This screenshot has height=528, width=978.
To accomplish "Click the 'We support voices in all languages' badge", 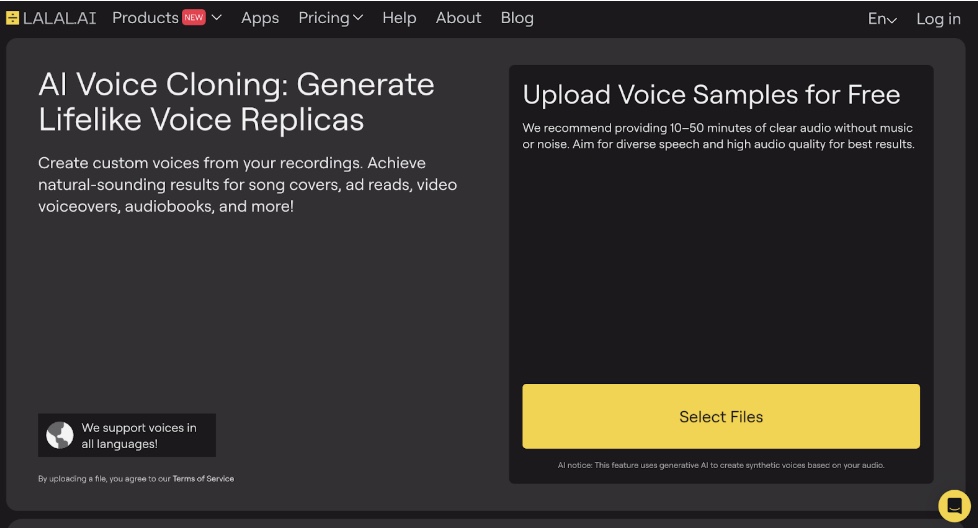I will 127,435.
